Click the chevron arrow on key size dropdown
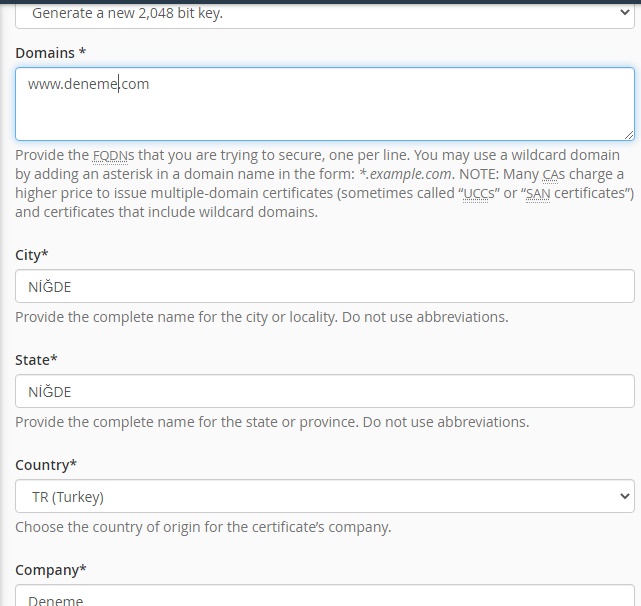The width and height of the screenshot is (641, 606). [624, 13]
